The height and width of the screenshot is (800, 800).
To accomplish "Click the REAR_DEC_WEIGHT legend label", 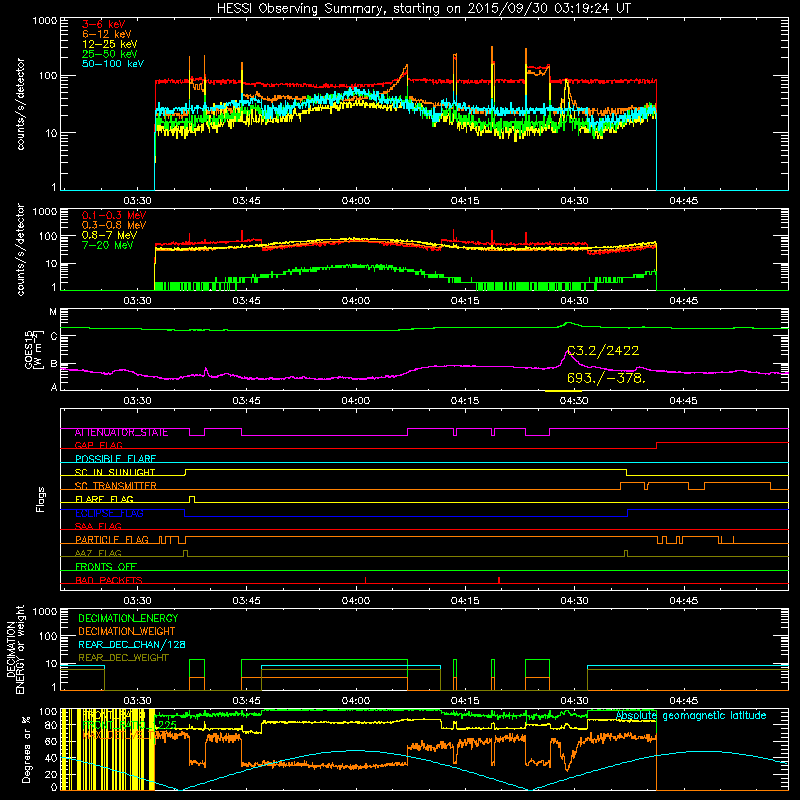I will tap(123, 658).
